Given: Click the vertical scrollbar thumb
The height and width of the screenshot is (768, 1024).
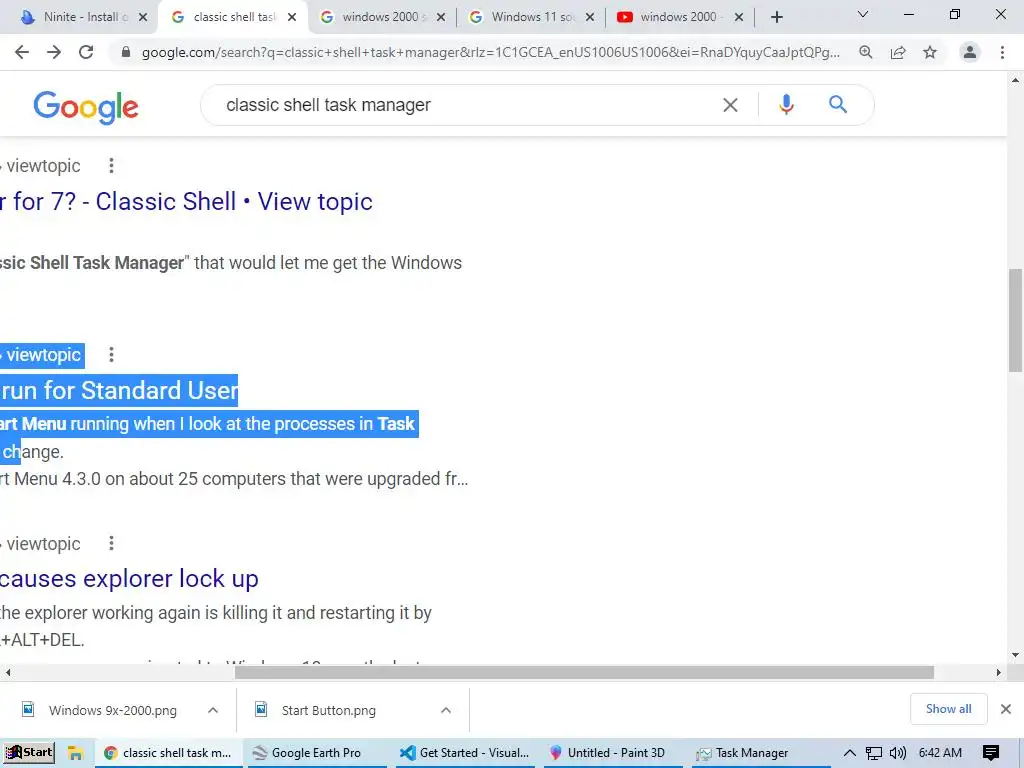Looking at the screenshot, I should pos(1016,320).
